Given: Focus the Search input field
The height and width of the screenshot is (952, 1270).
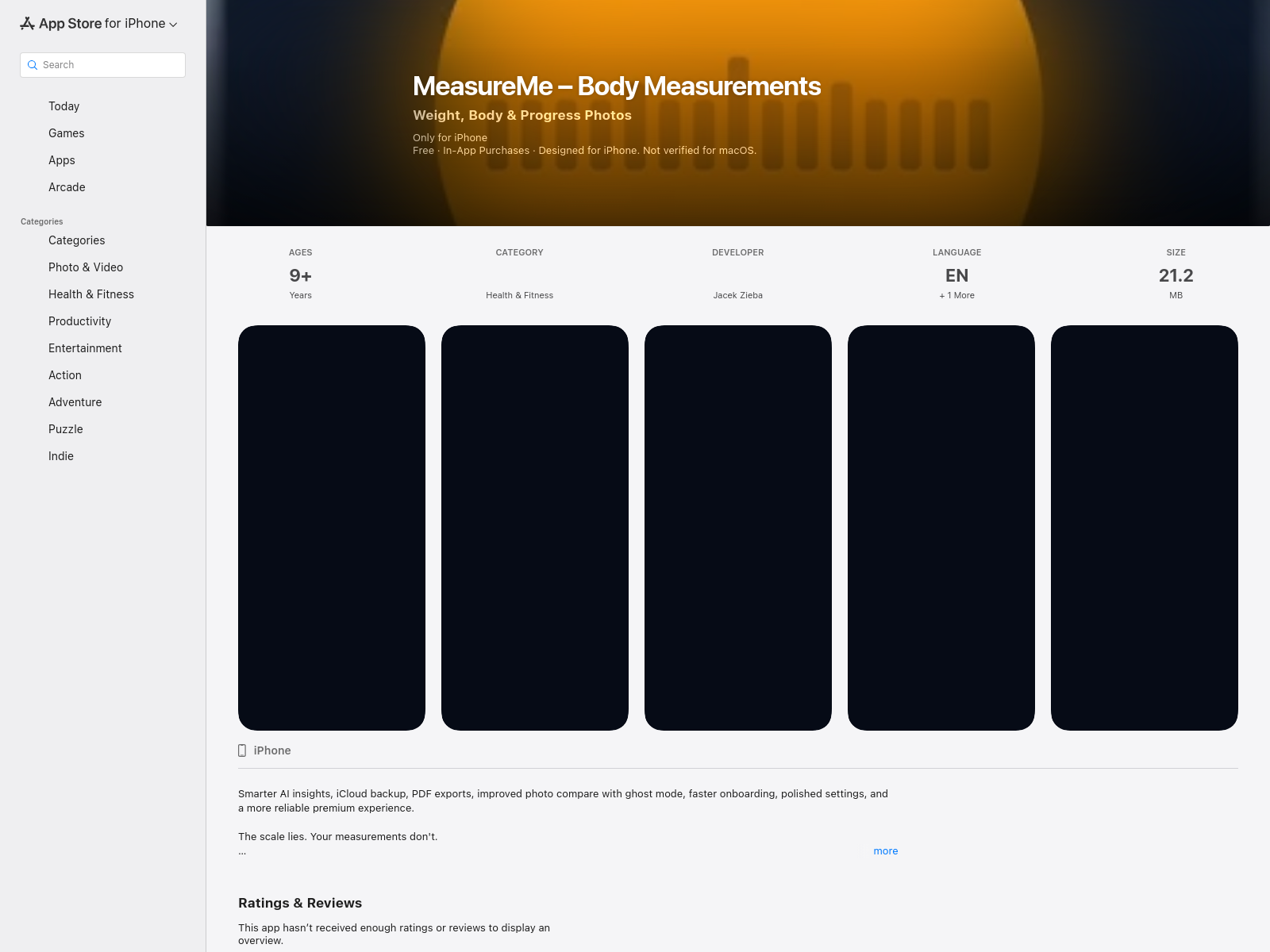Looking at the screenshot, I should [x=111, y=65].
